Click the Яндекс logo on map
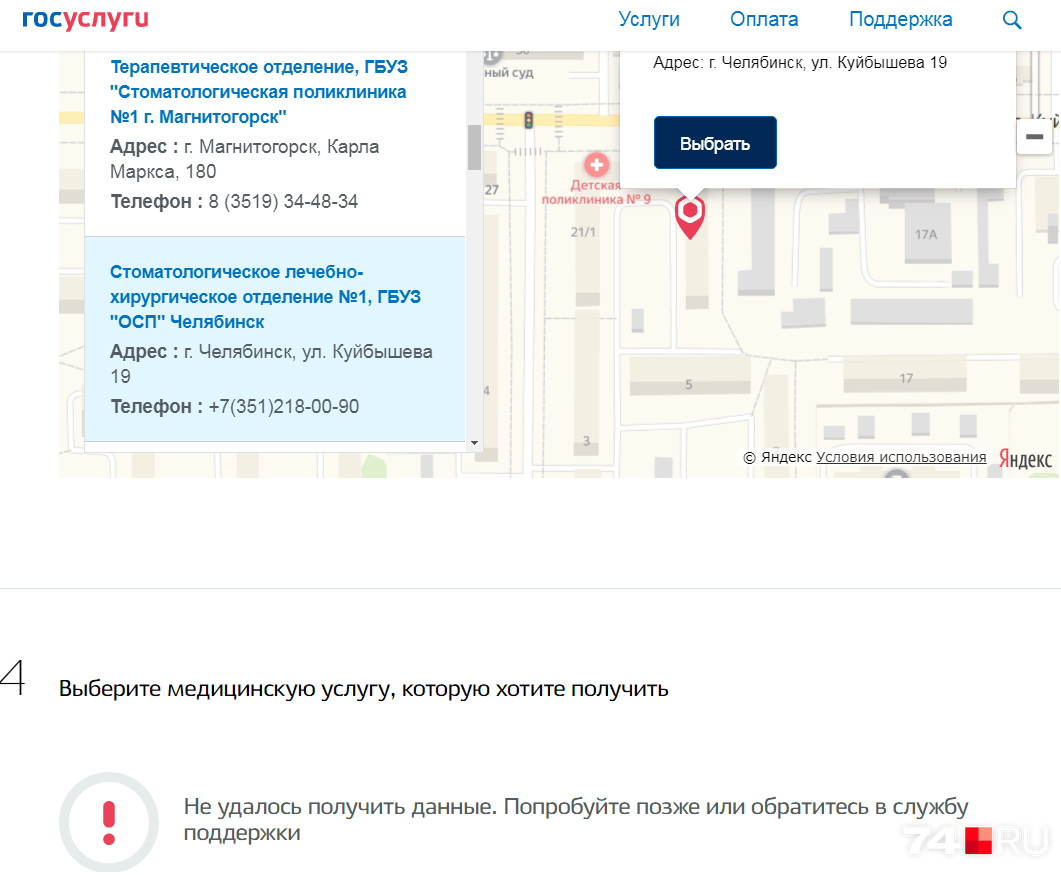The height and width of the screenshot is (875, 1061). [x=1025, y=459]
